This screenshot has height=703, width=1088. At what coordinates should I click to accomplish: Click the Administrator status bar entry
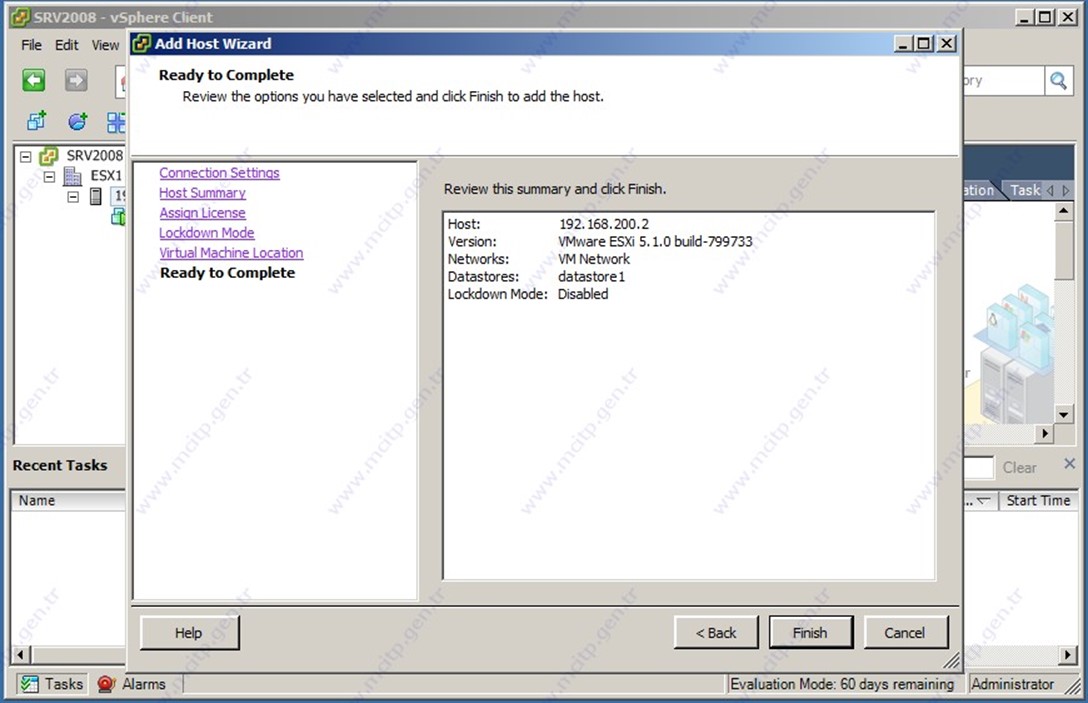[x=1012, y=684]
